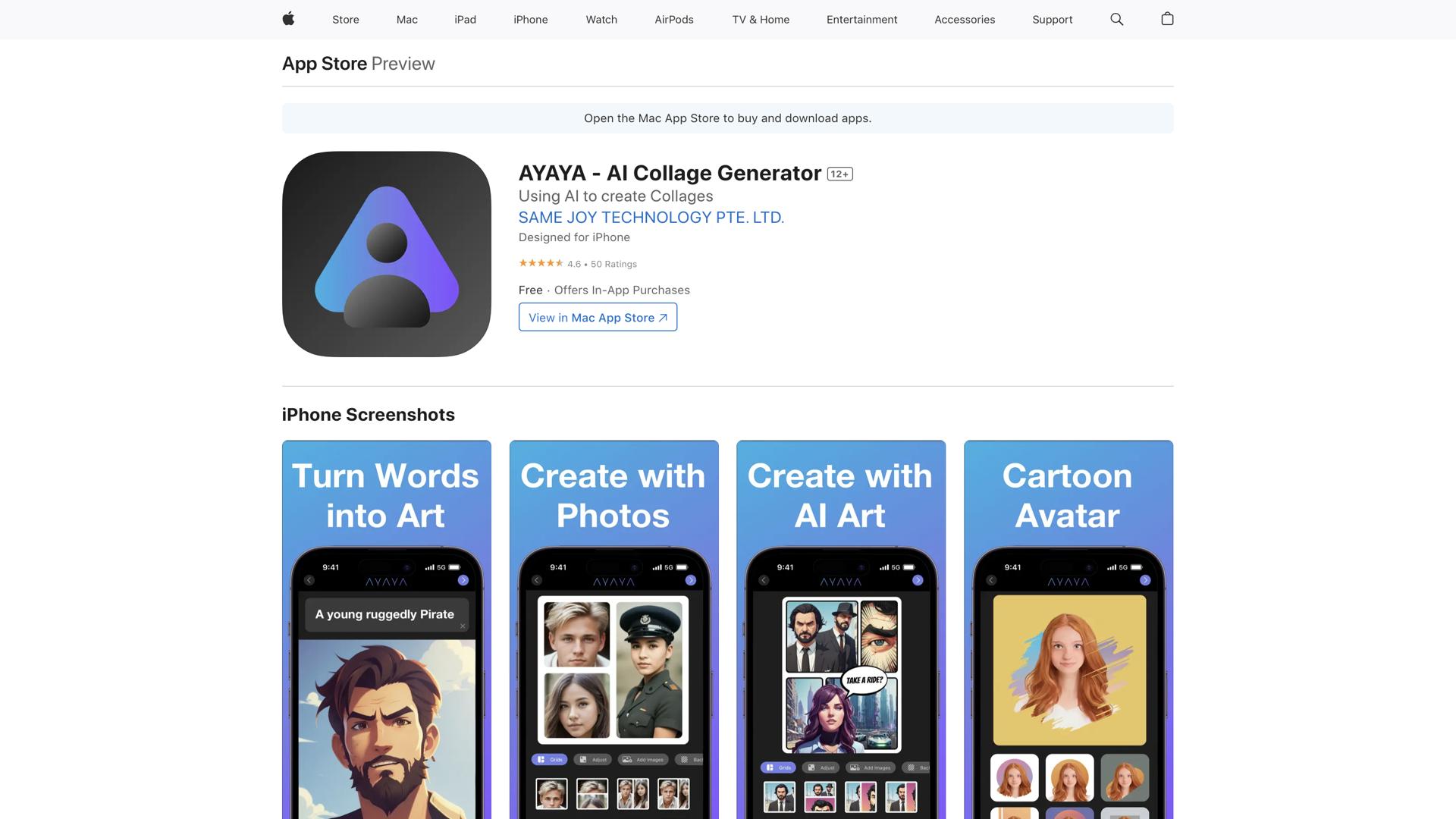Open the Entertainment menu item
Image resolution: width=1456 pixels, height=819 pixels.
(861, 19)
